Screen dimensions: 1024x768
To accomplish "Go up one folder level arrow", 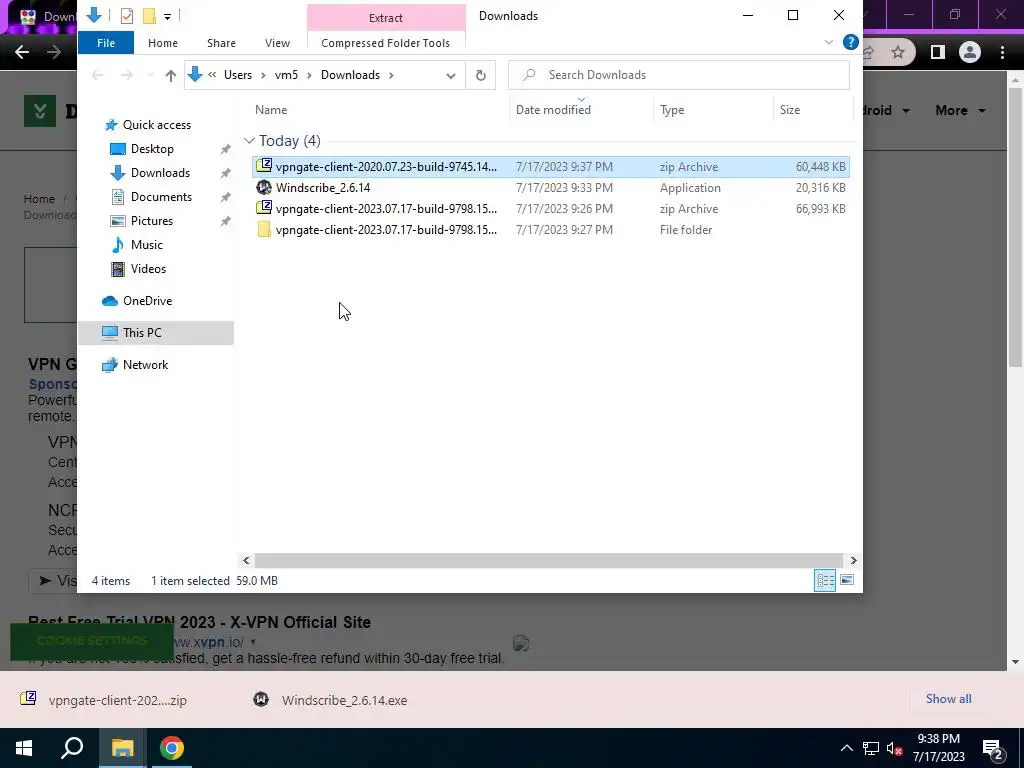I will 170,75.
